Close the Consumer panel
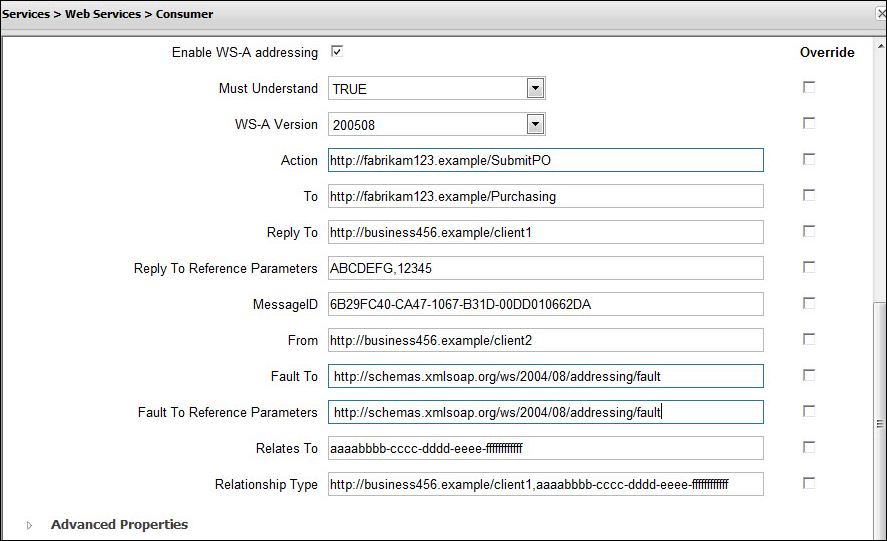 [x=881, y=14]
